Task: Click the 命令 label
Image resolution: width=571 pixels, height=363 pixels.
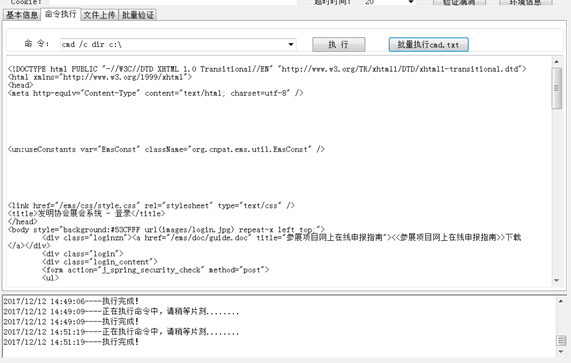Action: (x=37, y=44)
